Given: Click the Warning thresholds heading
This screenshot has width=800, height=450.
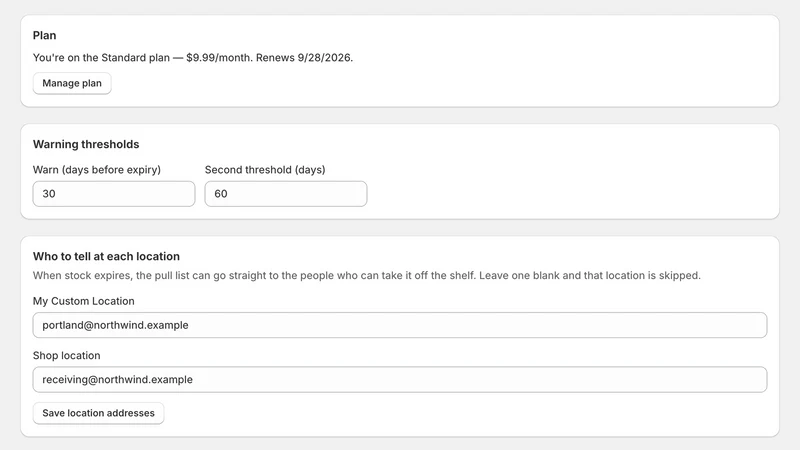Looking at the screenshot, I should pos(86,144).
